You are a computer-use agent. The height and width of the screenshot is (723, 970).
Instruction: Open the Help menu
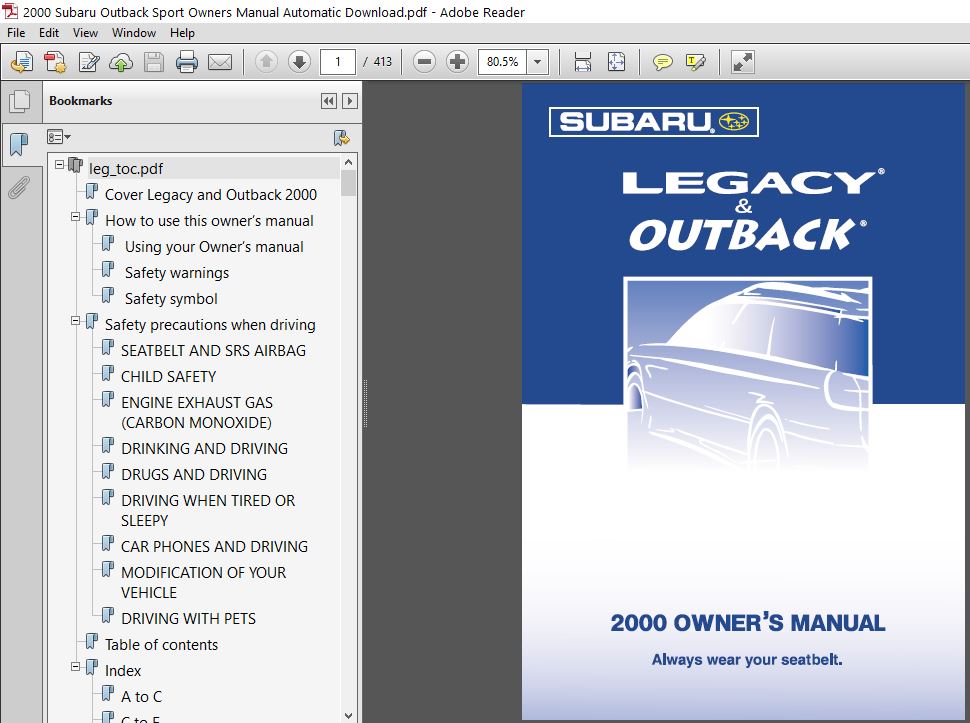[x=182, y=33]
